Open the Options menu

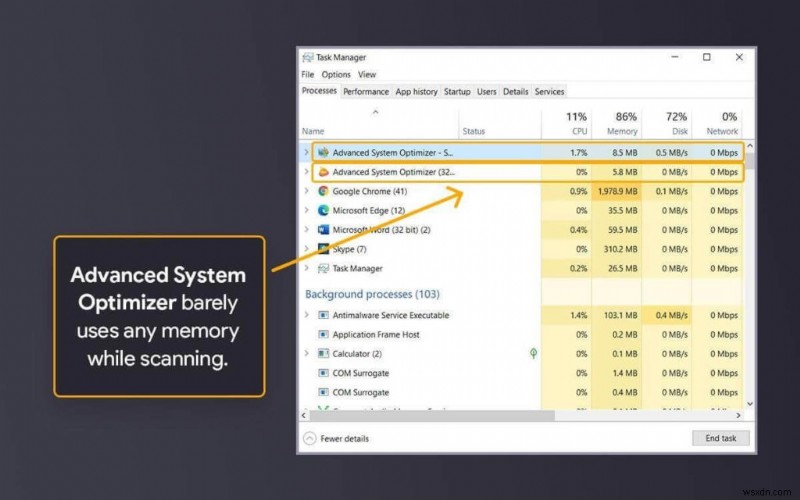point(336,74)
